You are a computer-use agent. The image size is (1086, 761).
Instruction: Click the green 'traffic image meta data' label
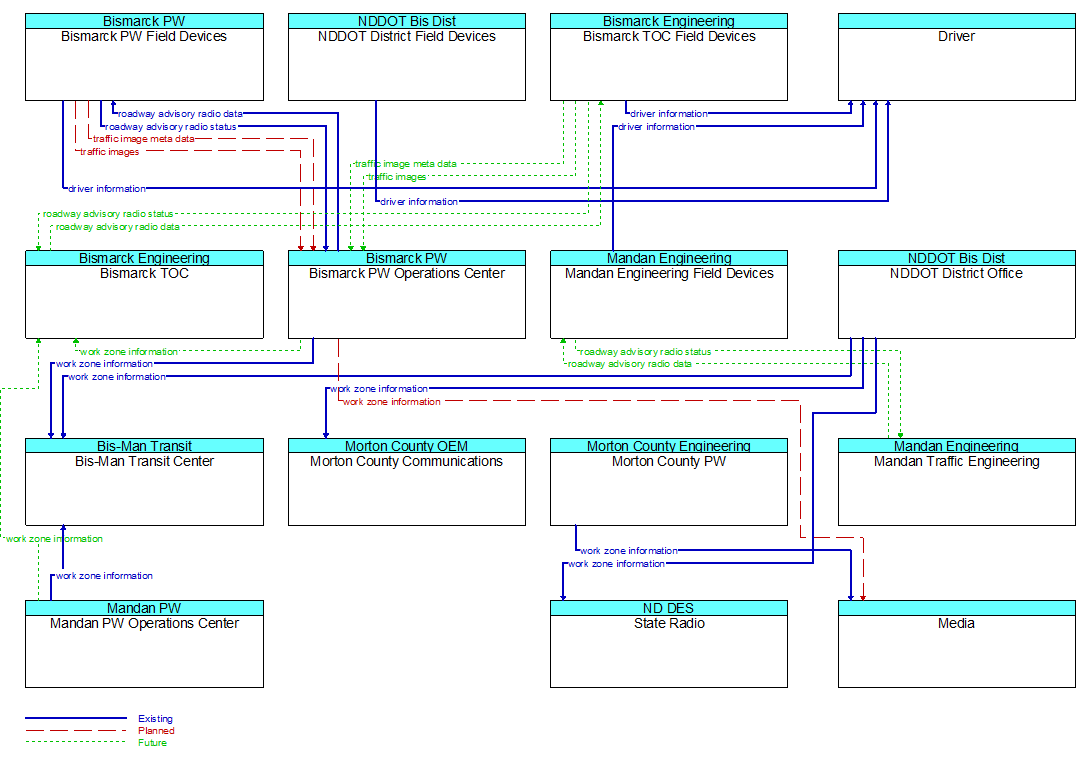point(406,164)
